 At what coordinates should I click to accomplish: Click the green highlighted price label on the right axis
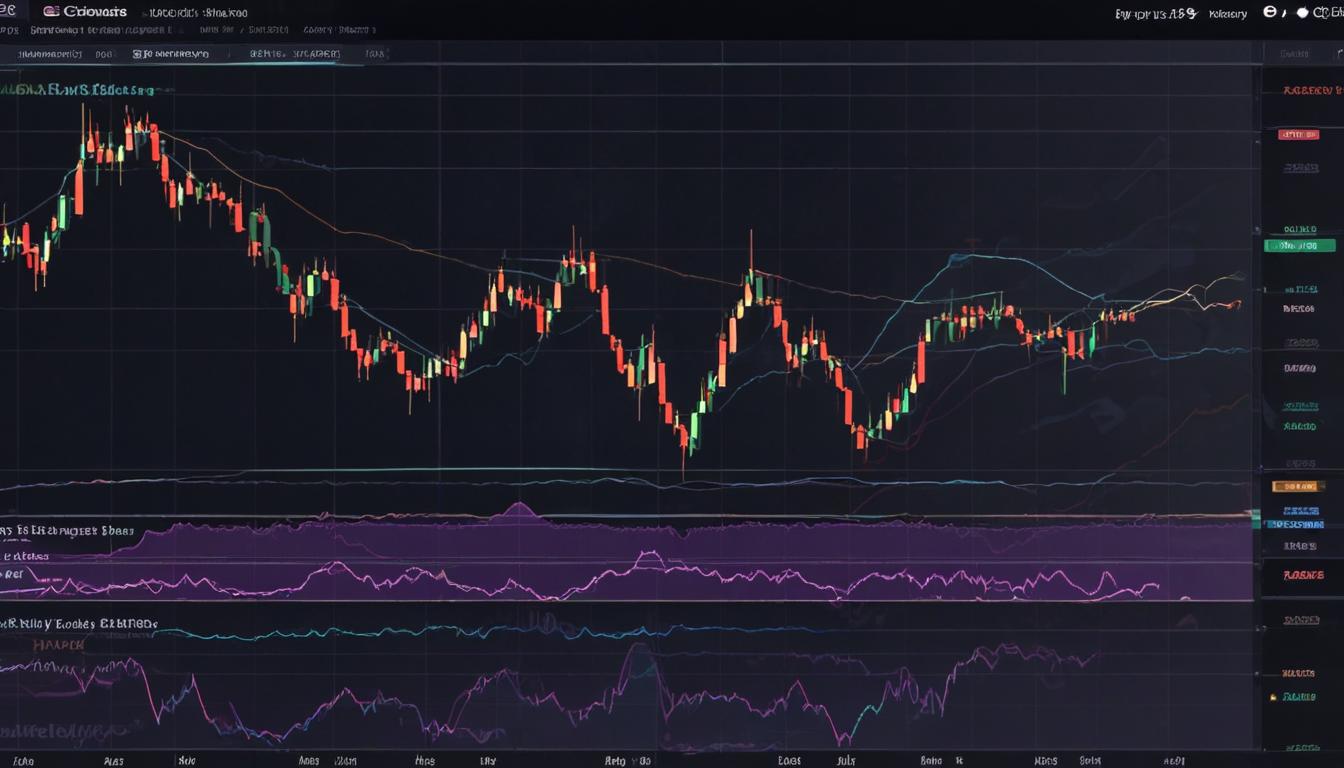[x=1299, y=245]
